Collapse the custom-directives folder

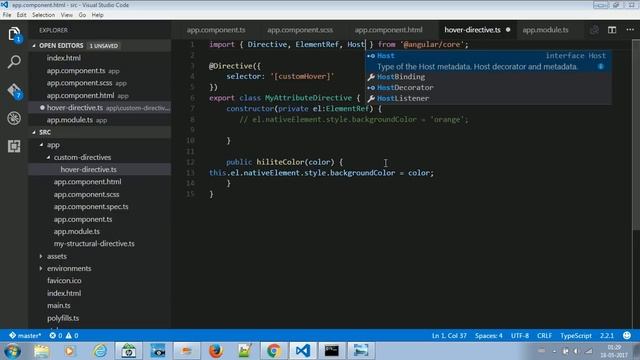[x=48, y=157]
